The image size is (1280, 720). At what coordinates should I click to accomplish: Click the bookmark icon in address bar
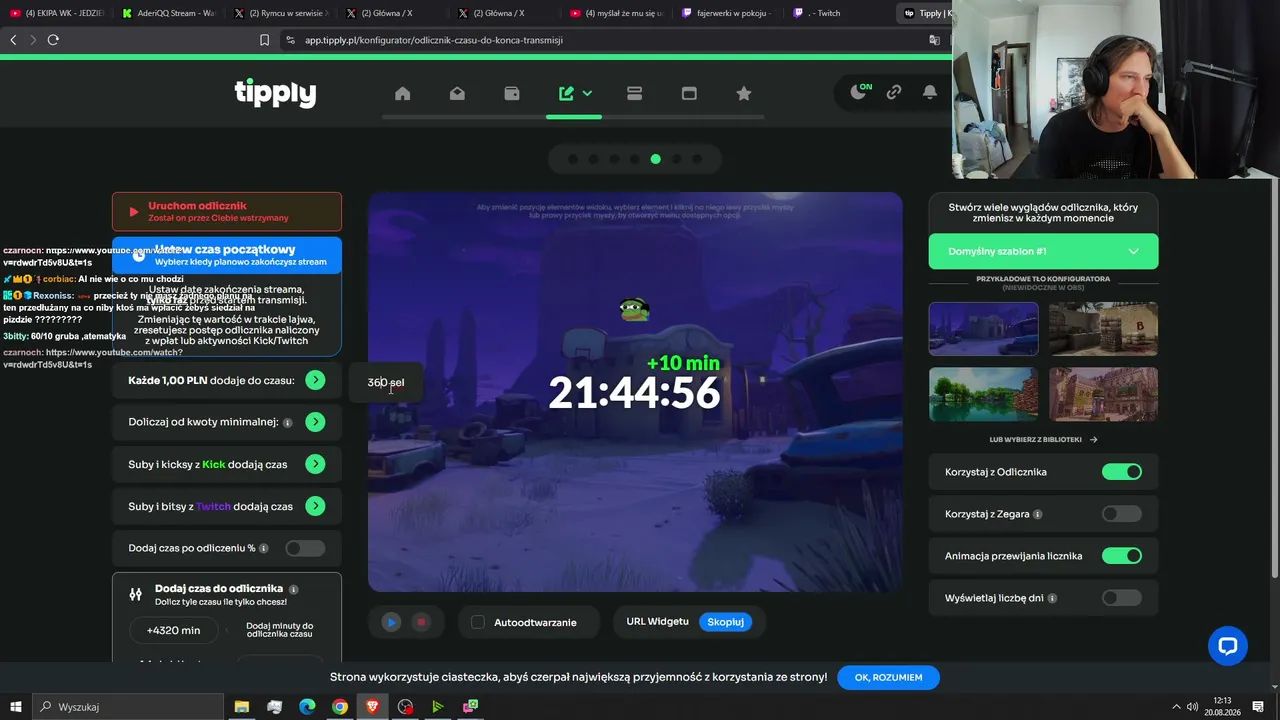pos(264,40)
